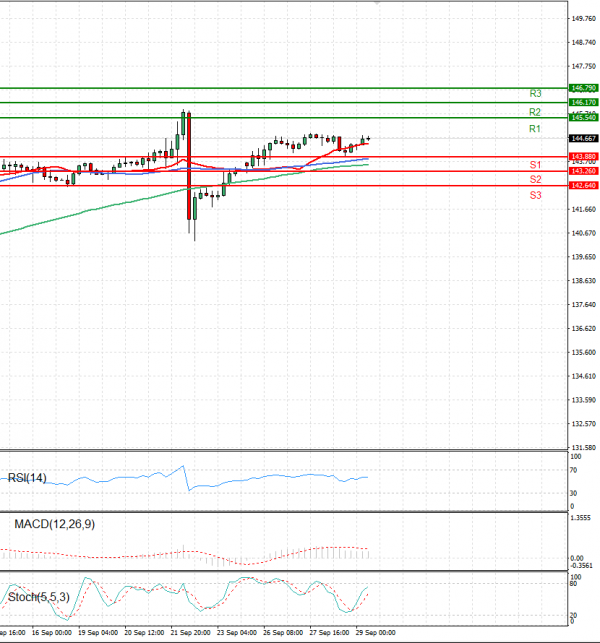Click the RSI scale value 70
Screen dimensions: 600x643
tap(573, 470)
